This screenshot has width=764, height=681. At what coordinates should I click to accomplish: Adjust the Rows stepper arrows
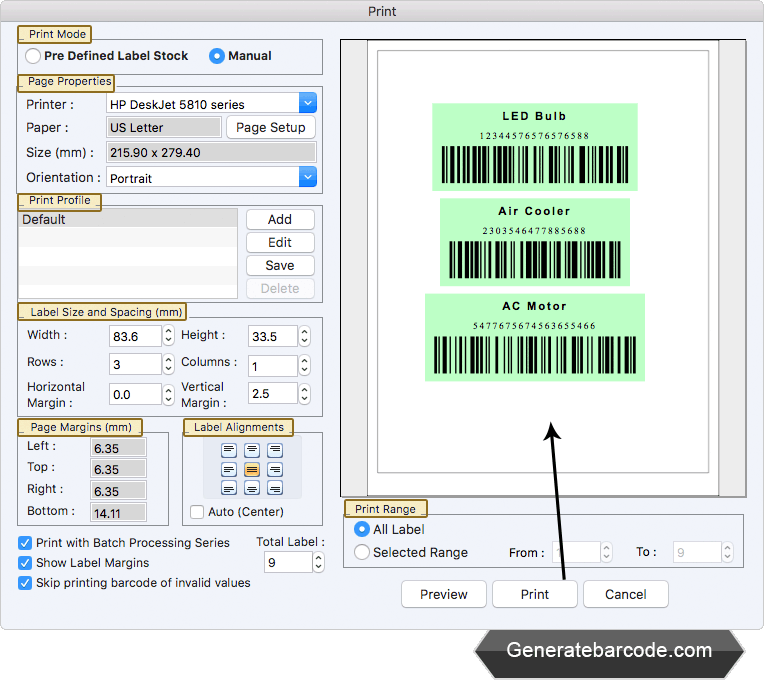click(168, 364)
